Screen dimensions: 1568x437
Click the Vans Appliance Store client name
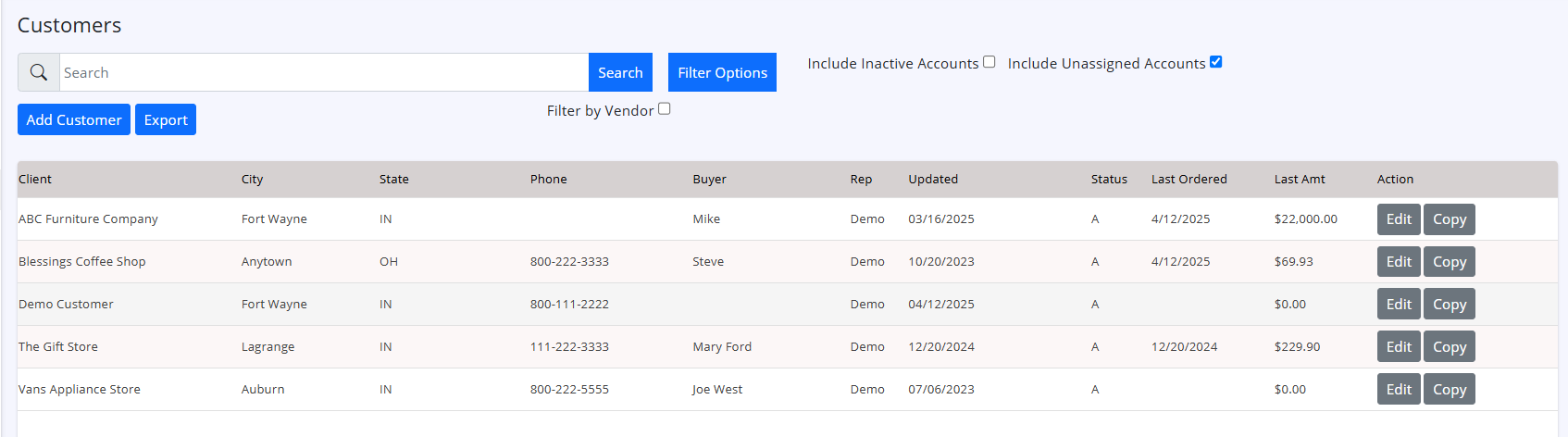[x=80, y=390]
